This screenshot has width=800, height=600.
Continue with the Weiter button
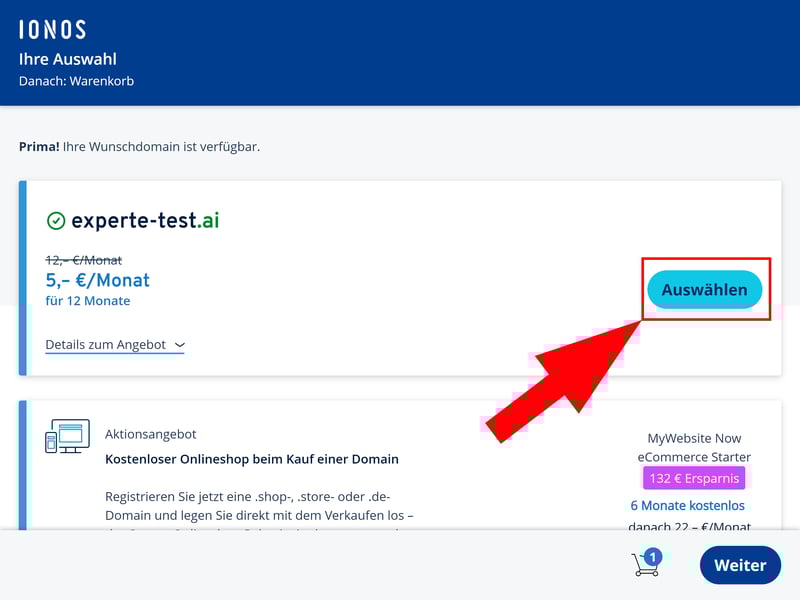(740, 565)
